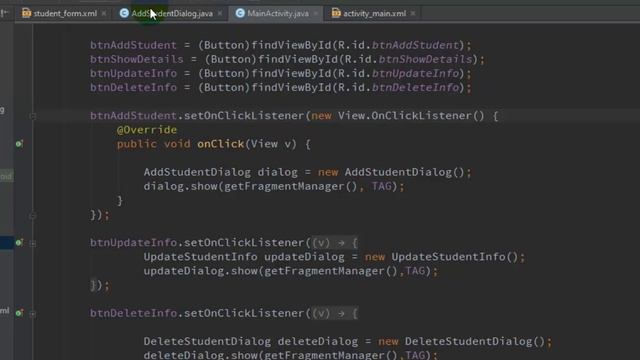Expand the folded btnUpdateInfo lambda block
Image resolution: width=640 pixels, height=360 pixels.
tap(33, 243)
